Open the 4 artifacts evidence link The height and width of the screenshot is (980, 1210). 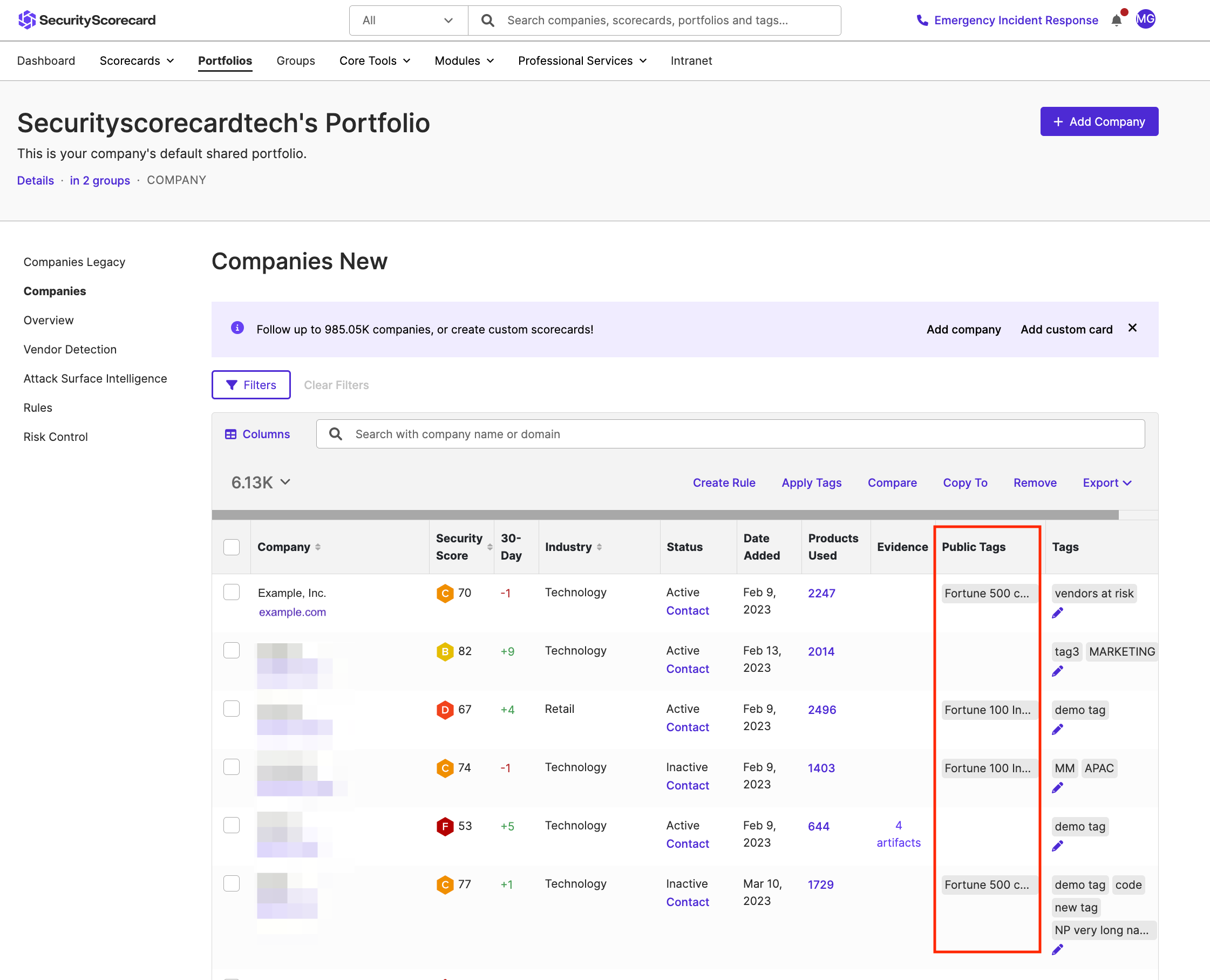[898, 834]
